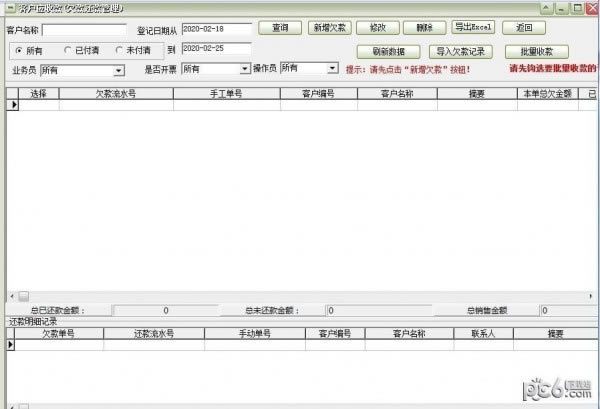This screenshot has width=600, height=409.
Task: Open 导入欠款记录 import button
Action: [461, 51]
